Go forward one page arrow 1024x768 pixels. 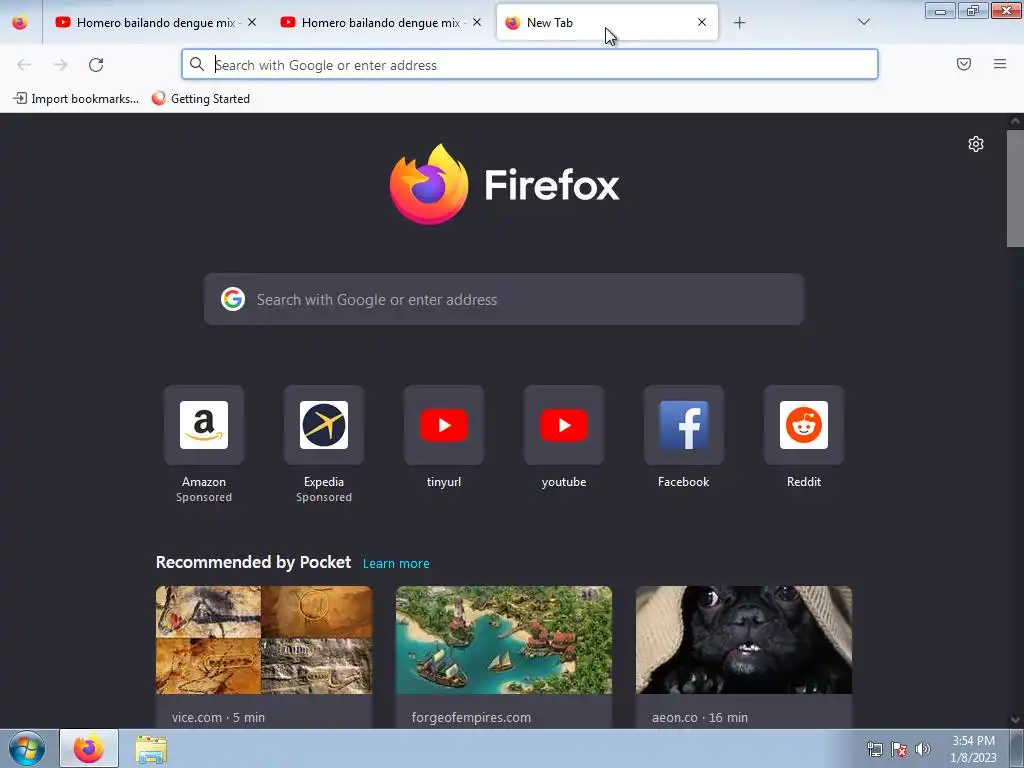(60, 65)
